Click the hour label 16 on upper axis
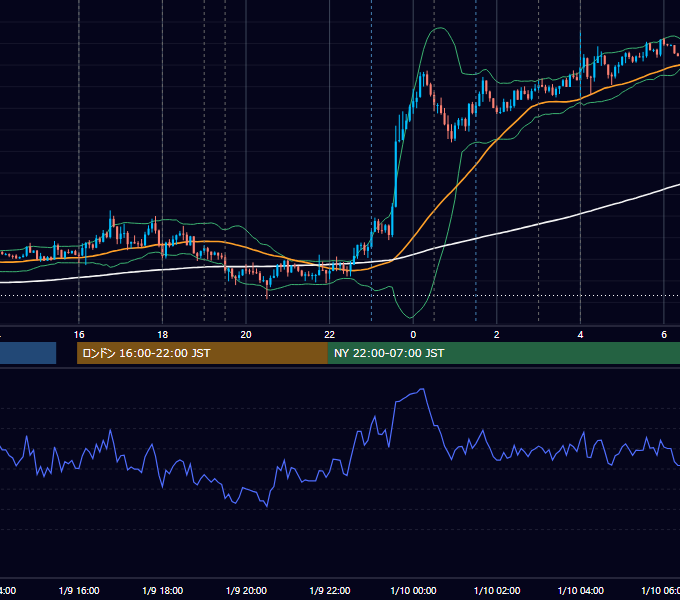Screen dimensions: 680x600 (79, 335)
